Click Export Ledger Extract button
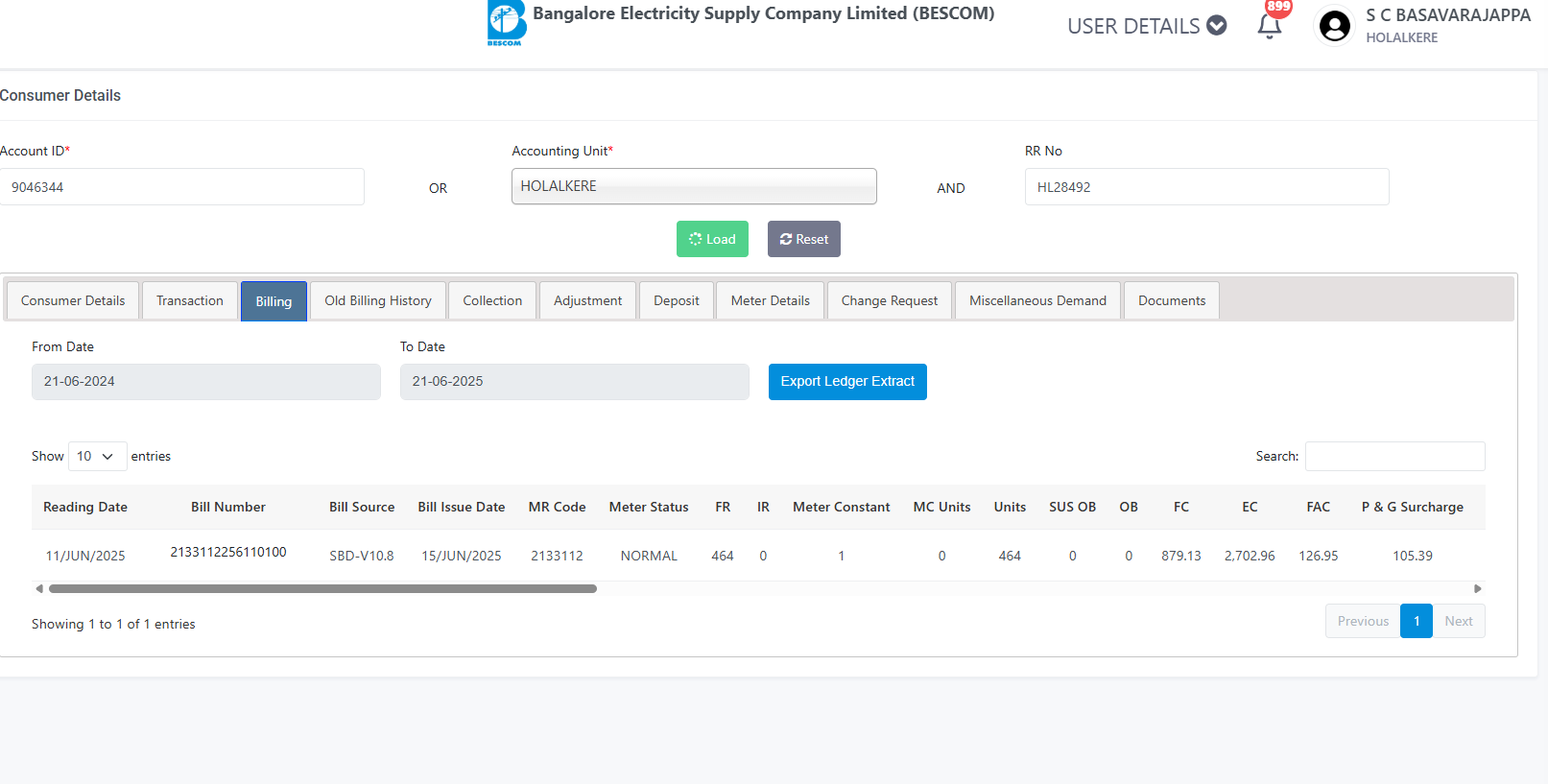 point(847,381)
